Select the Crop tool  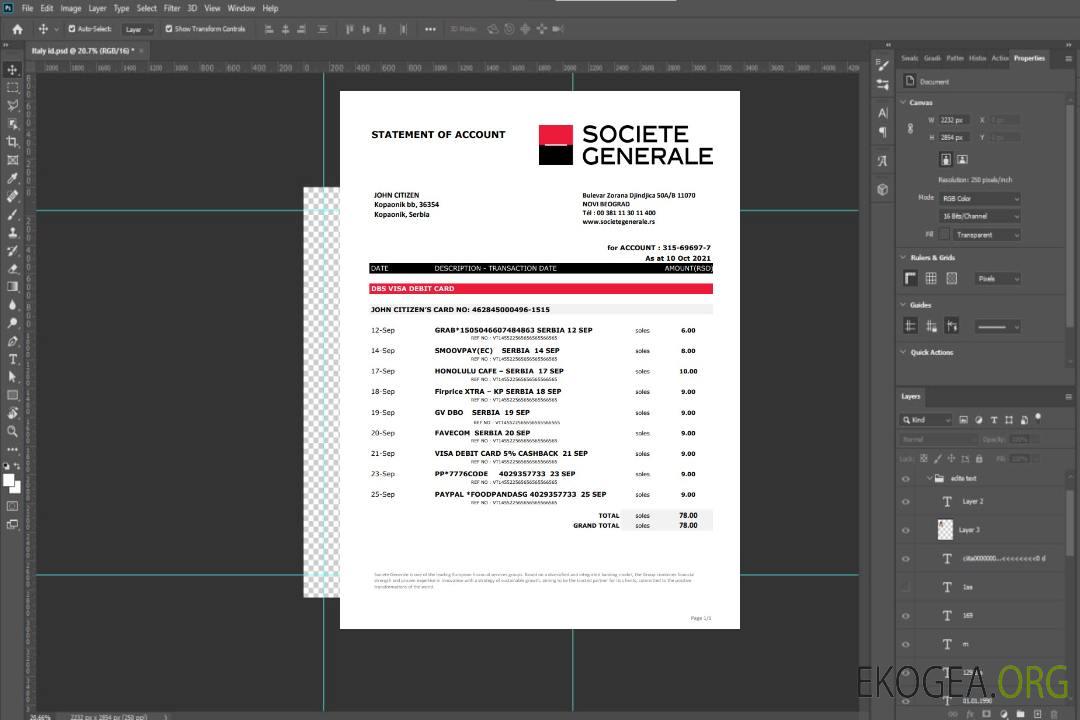point(12,142)
